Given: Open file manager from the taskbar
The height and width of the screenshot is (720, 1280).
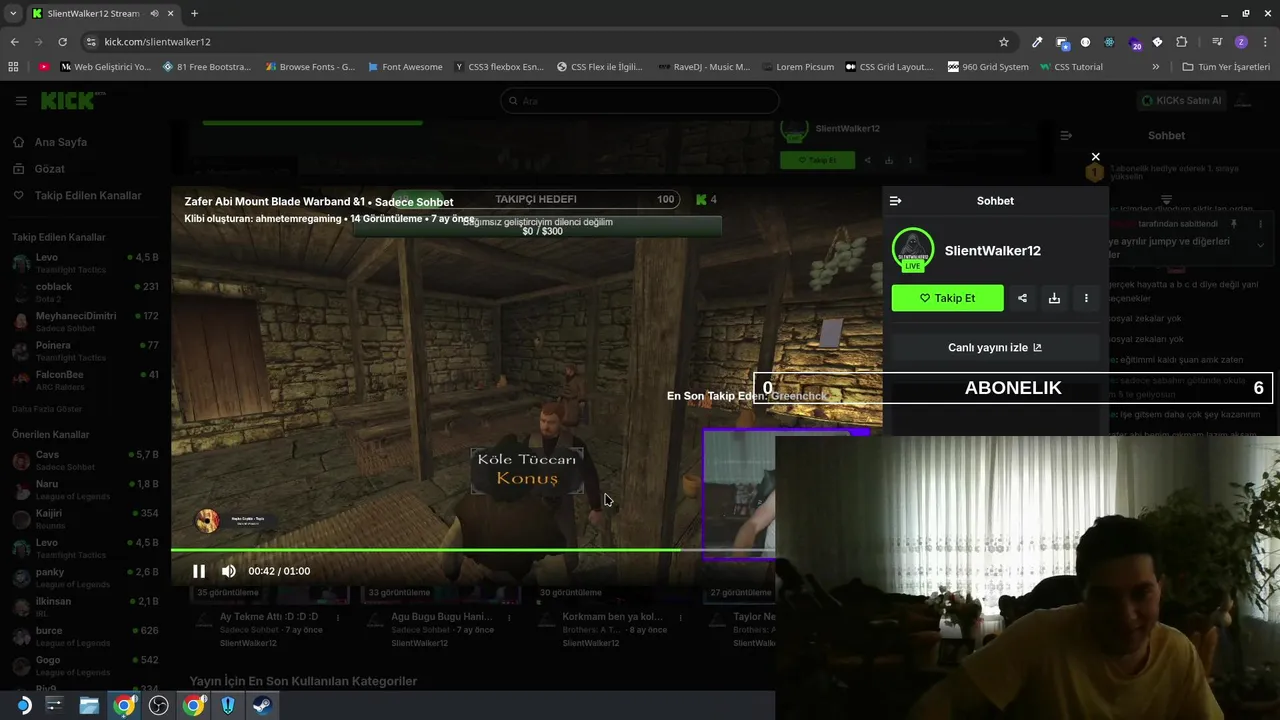Looking at the screenshot, I should point(89,705).
